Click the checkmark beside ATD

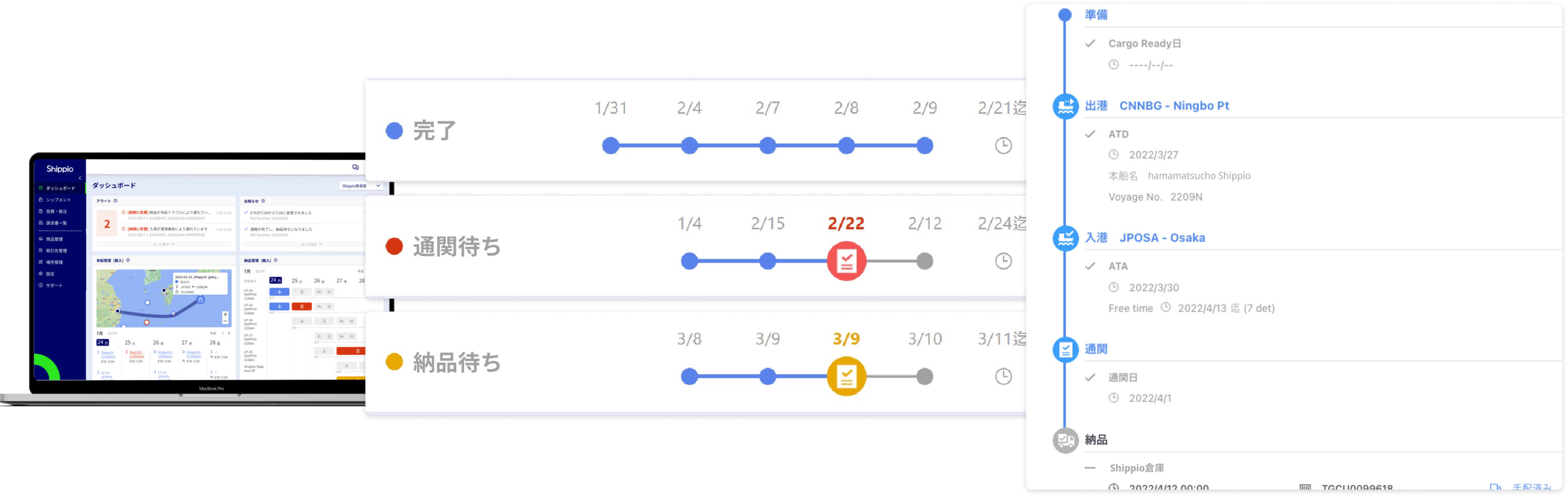click(1090, 134)
